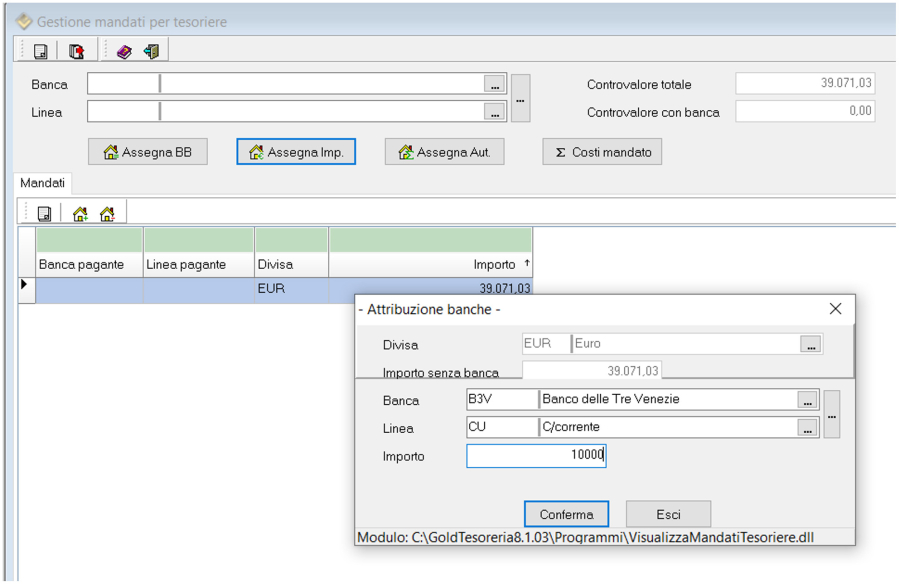Open lookup for Linea in main form
The height and width of the screenshot is (587, 900).
click(494, 112)
